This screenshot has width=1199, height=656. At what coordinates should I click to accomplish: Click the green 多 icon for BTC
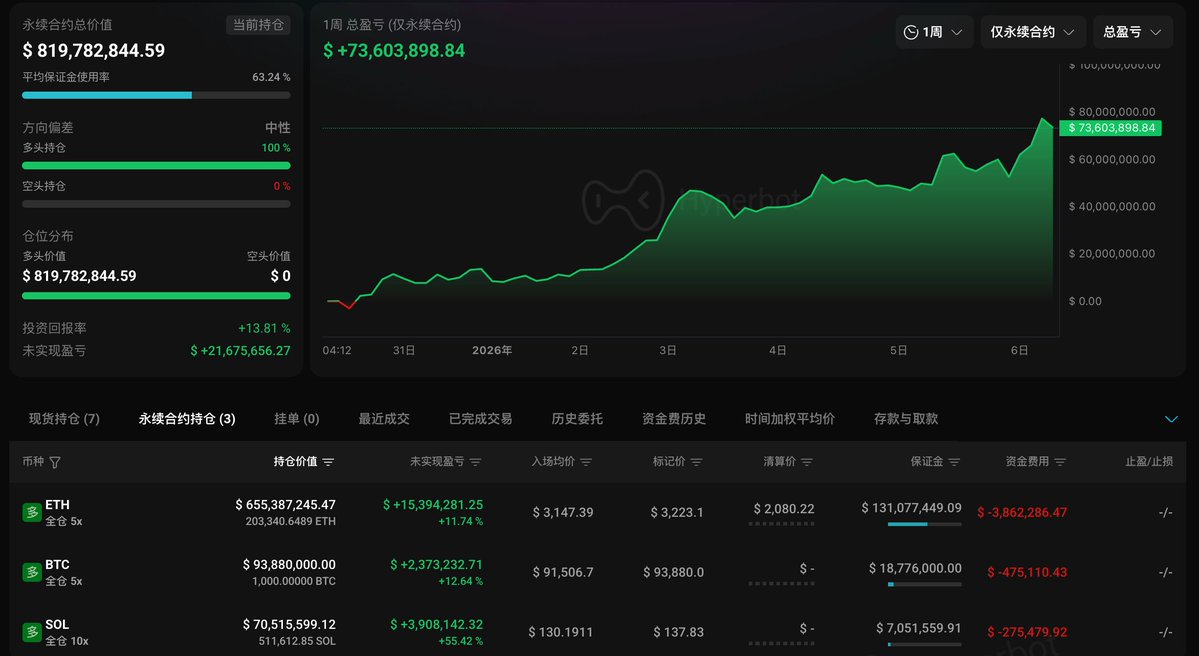point(32,572)
